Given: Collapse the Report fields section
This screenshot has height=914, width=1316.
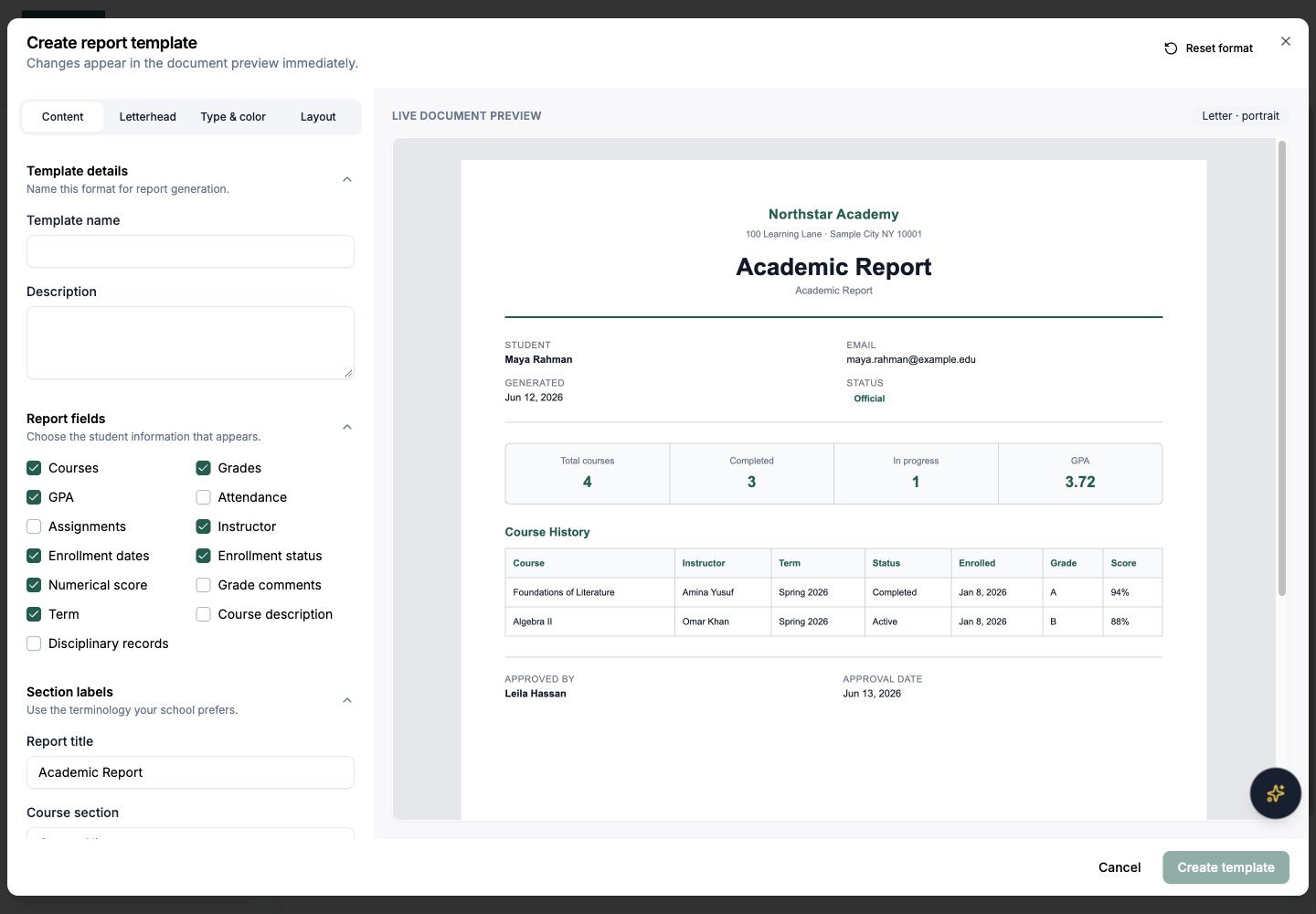Looking at the screenshot, I should 347,427.
